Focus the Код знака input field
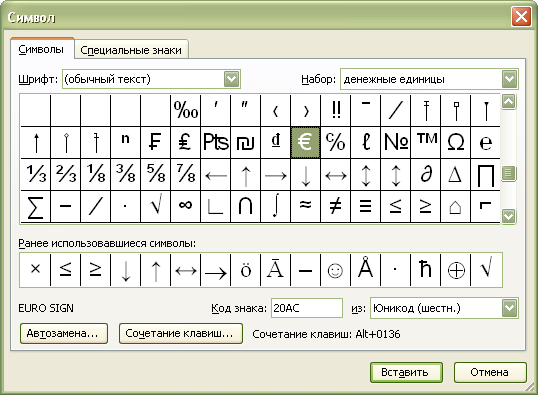This screenshot has height=395, width=538. click(x=307, y=308)
